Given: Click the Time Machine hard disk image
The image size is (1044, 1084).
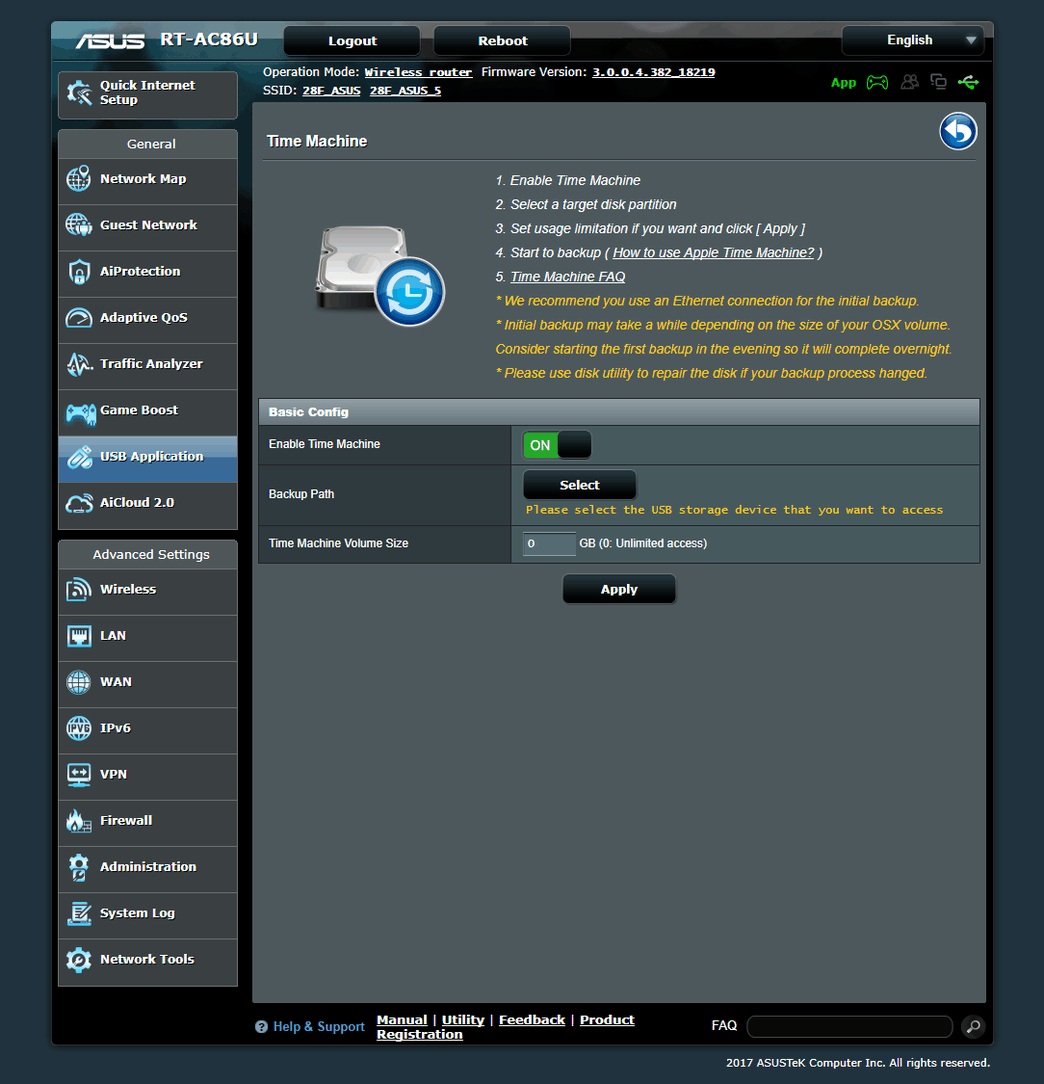Looking at the screenshot, I should tap(380, 275).
